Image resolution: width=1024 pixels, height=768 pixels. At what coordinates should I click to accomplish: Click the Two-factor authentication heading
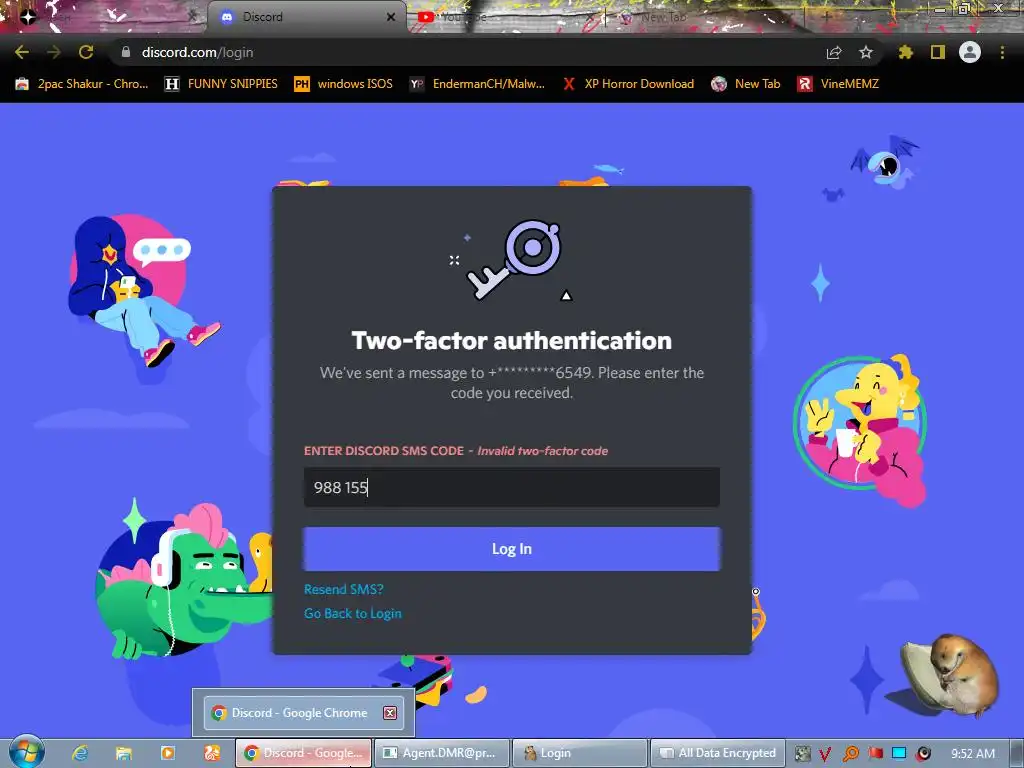tap(511, 340)
